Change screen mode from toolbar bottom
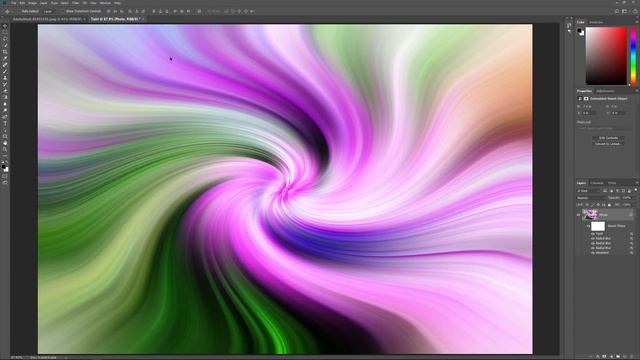640x360 pixels. pos(5,182)
